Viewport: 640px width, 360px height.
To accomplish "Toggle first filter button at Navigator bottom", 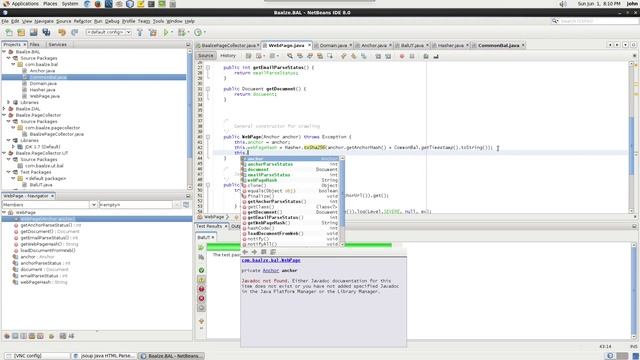I will coord(7,336).
